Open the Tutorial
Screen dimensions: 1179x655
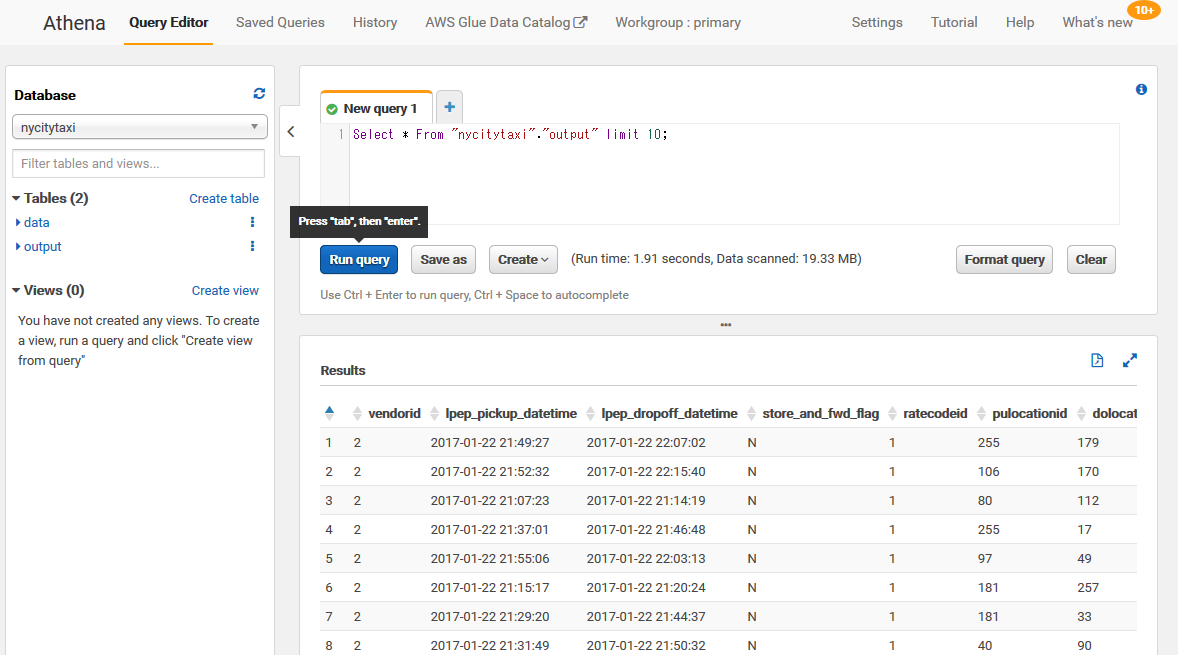[953, 23]
